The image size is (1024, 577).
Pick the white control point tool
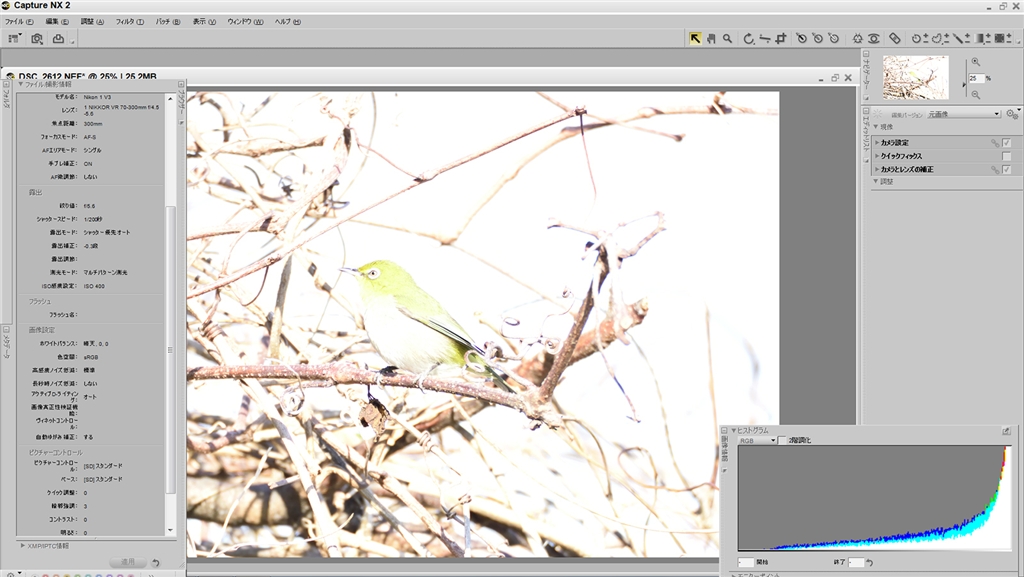tap(834, 39)
